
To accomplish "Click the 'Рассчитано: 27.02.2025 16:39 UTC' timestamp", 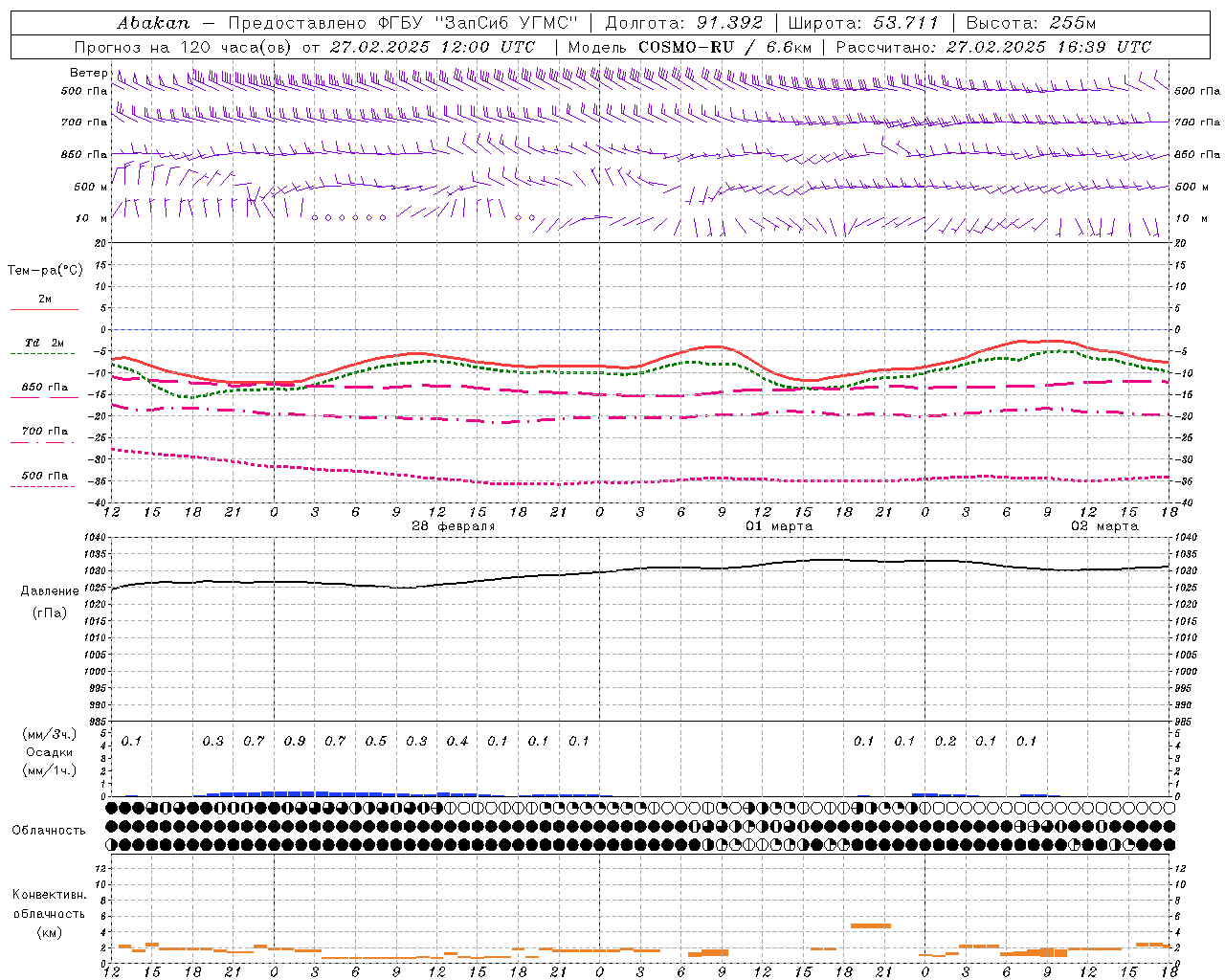I will pos(993,47).
